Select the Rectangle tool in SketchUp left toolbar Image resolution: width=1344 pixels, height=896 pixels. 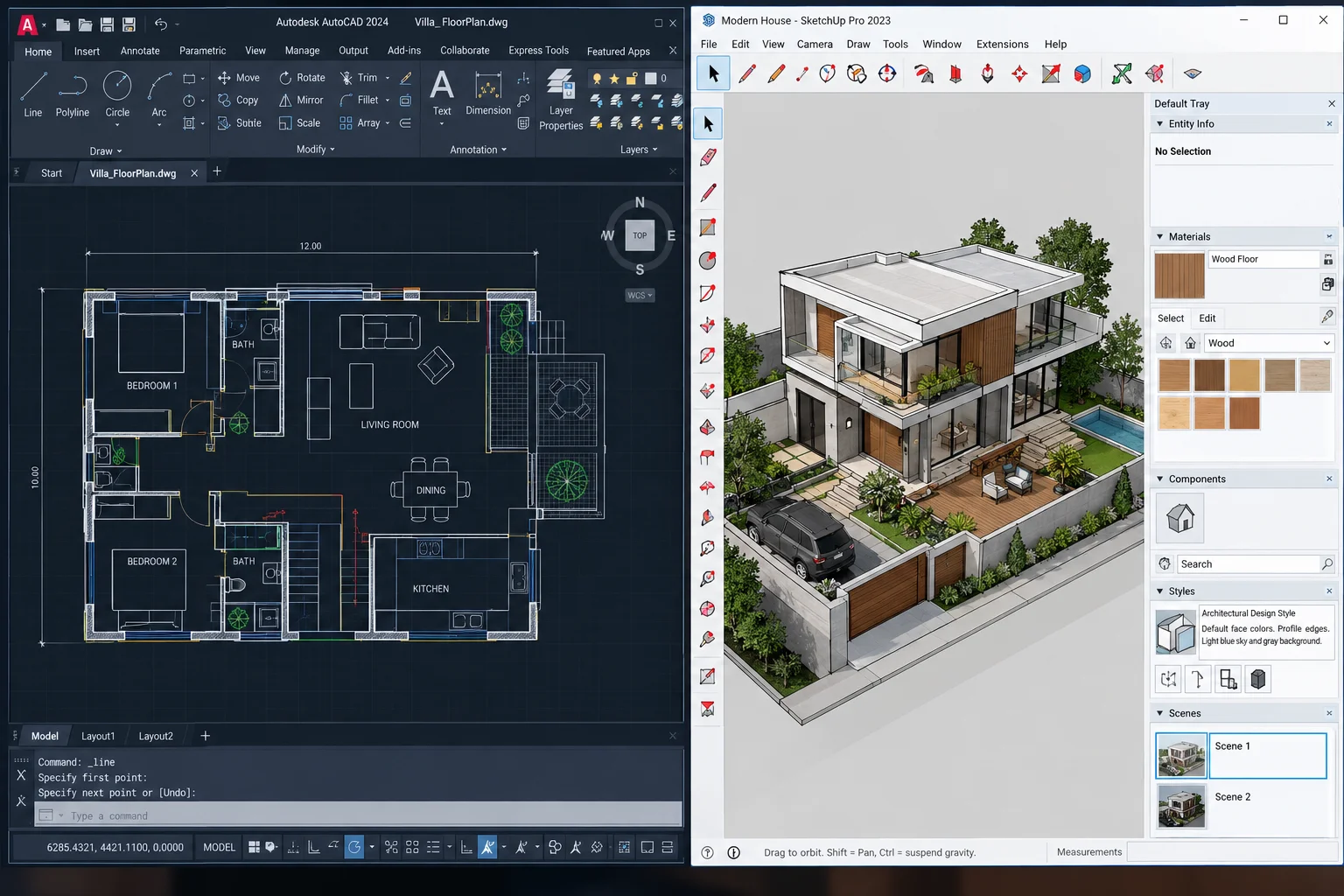point(708,227)
